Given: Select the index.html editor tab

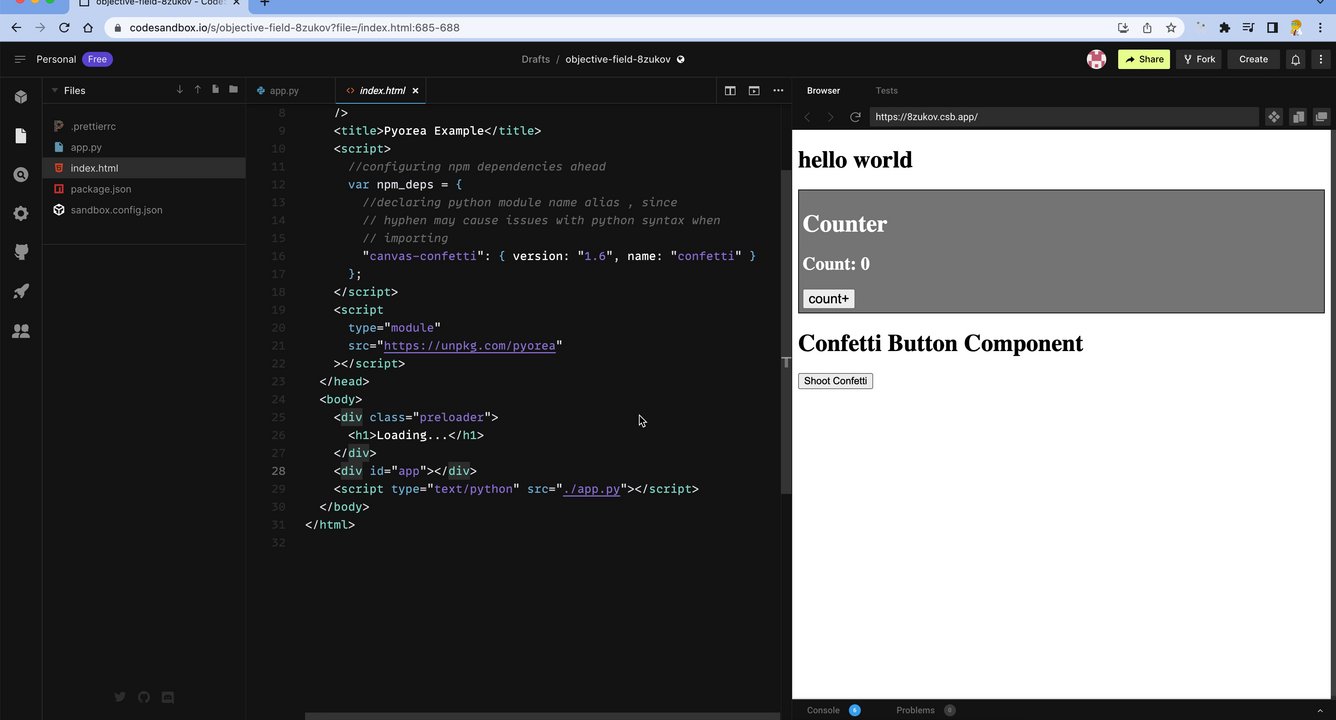Looking at the screenshot, I should (x=382, y=91).
